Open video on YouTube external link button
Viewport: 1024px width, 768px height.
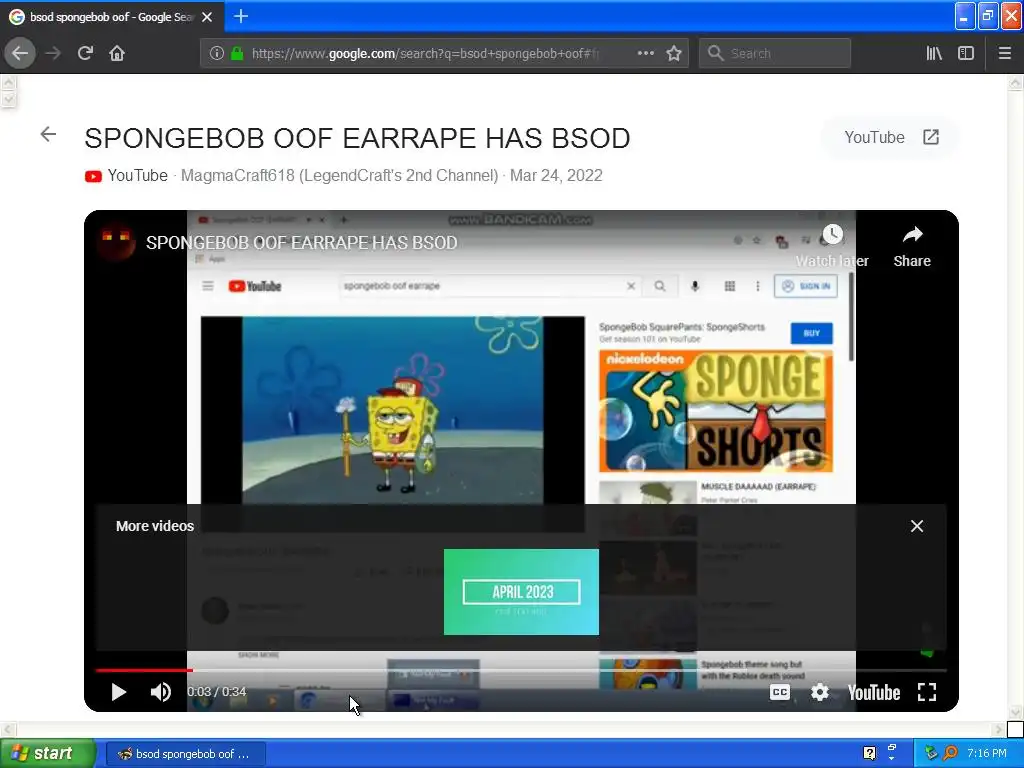[891, 137]
